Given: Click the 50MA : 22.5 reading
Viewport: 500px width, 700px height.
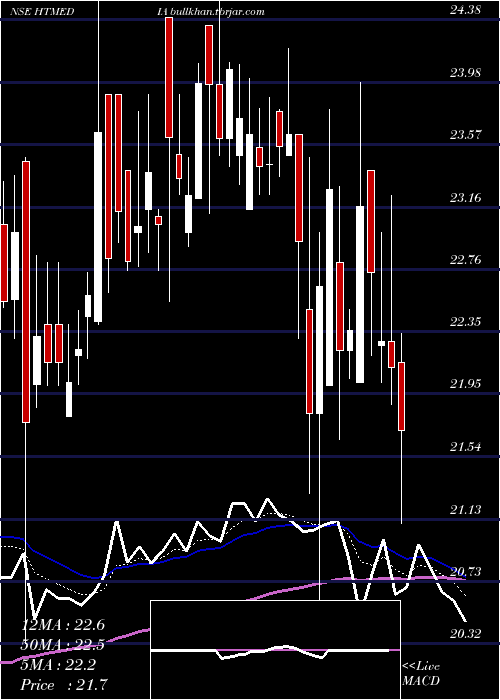Looking at the screenshot, I should point(63,645).
